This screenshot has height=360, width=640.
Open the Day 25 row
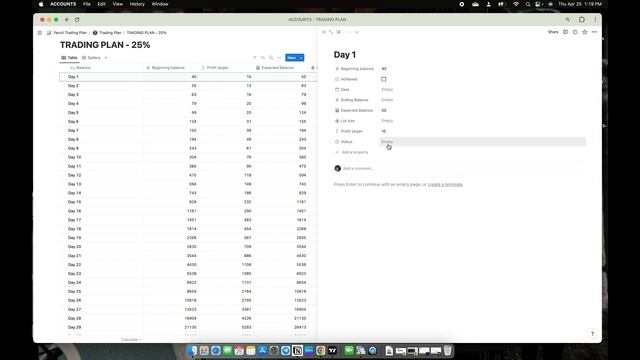tap(188, 291)
